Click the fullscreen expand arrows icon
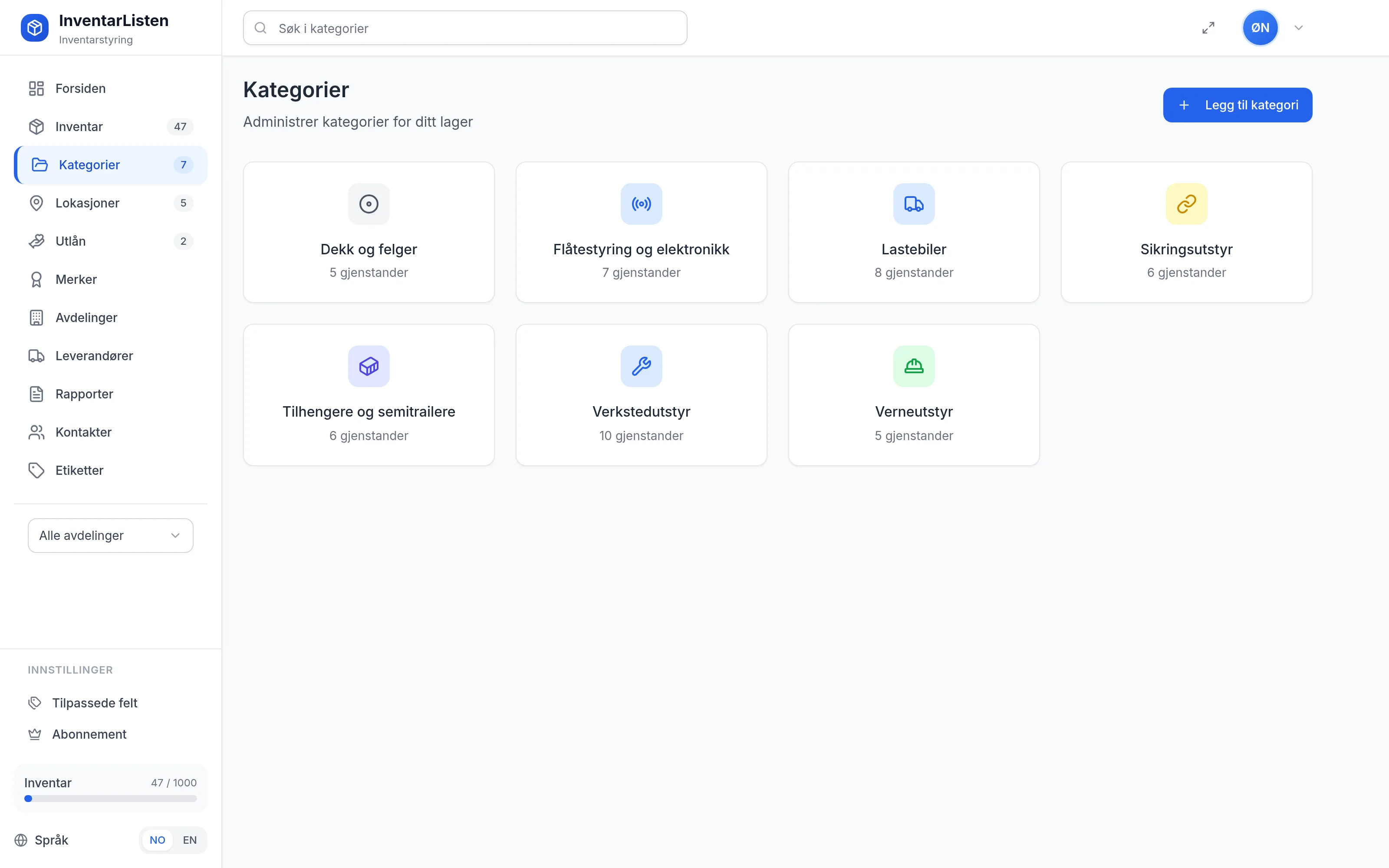1389x868 pixels. coord(1208,27)
